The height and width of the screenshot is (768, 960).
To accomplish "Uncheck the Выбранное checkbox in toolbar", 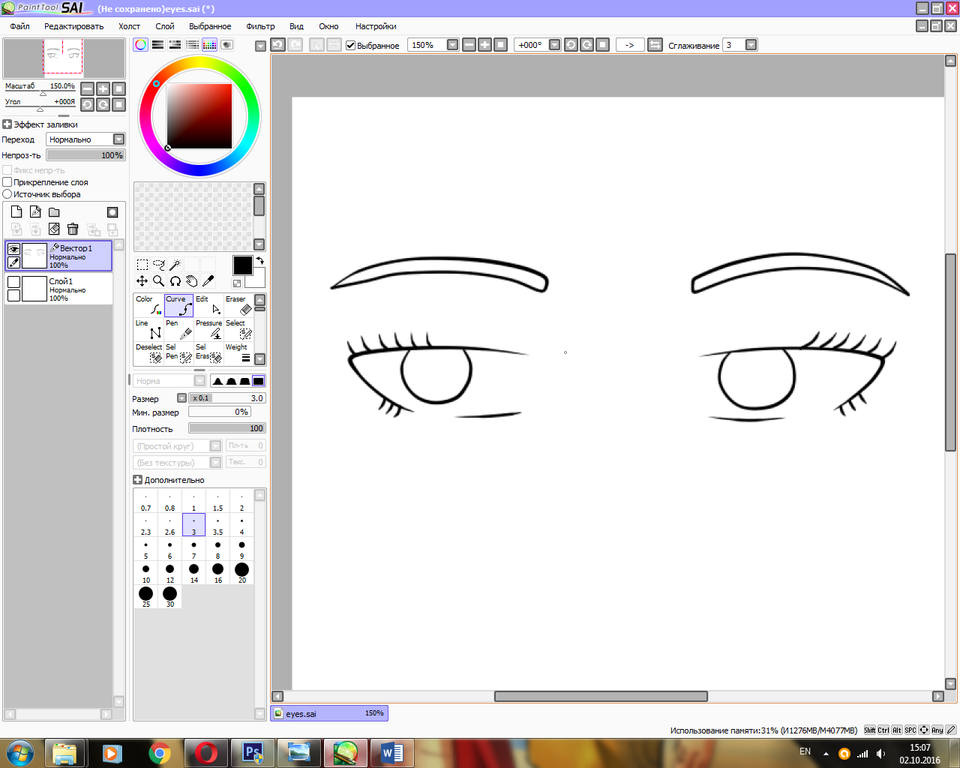I will (x=350, y=45).
